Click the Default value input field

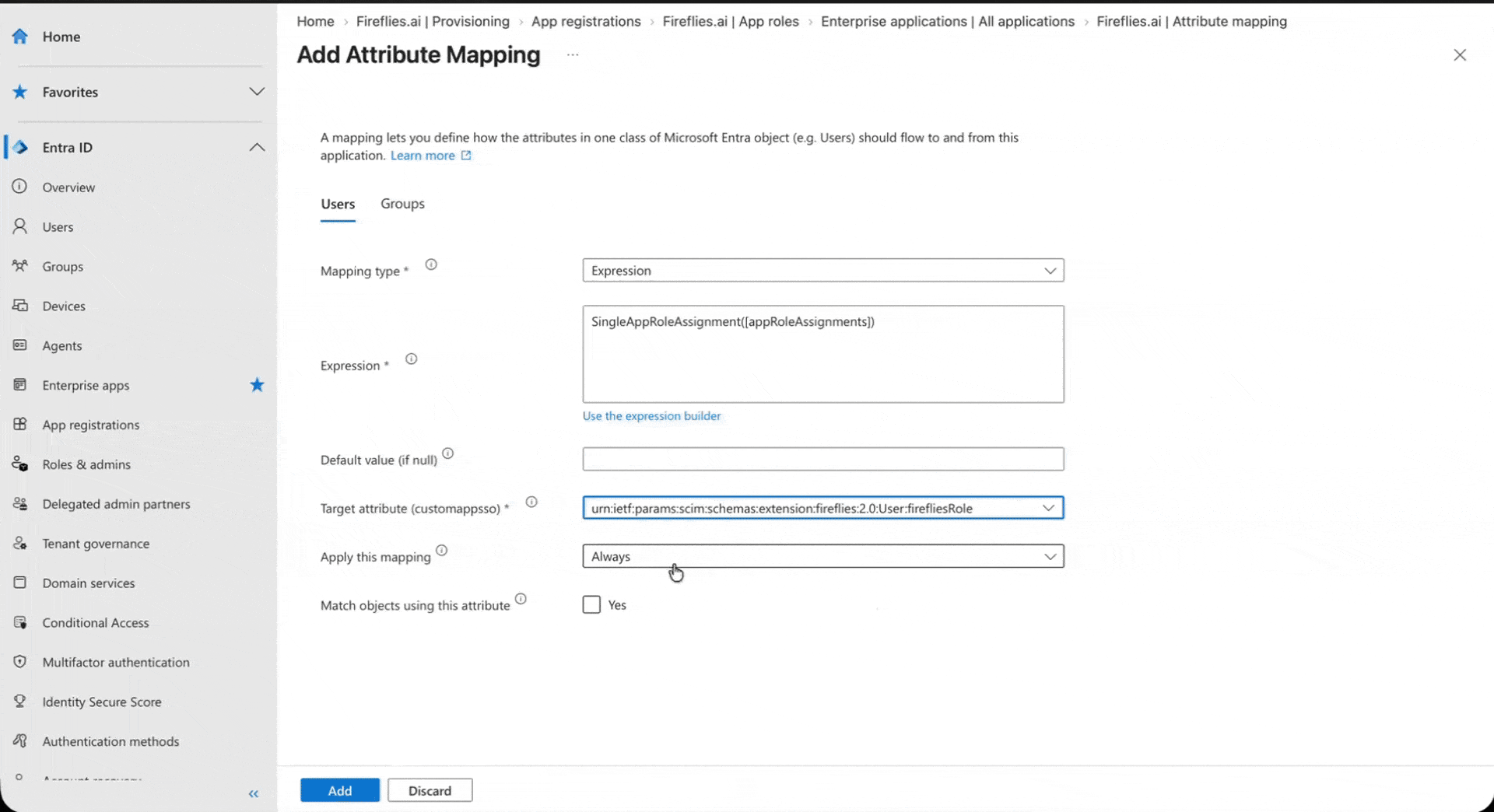[822, 459]
